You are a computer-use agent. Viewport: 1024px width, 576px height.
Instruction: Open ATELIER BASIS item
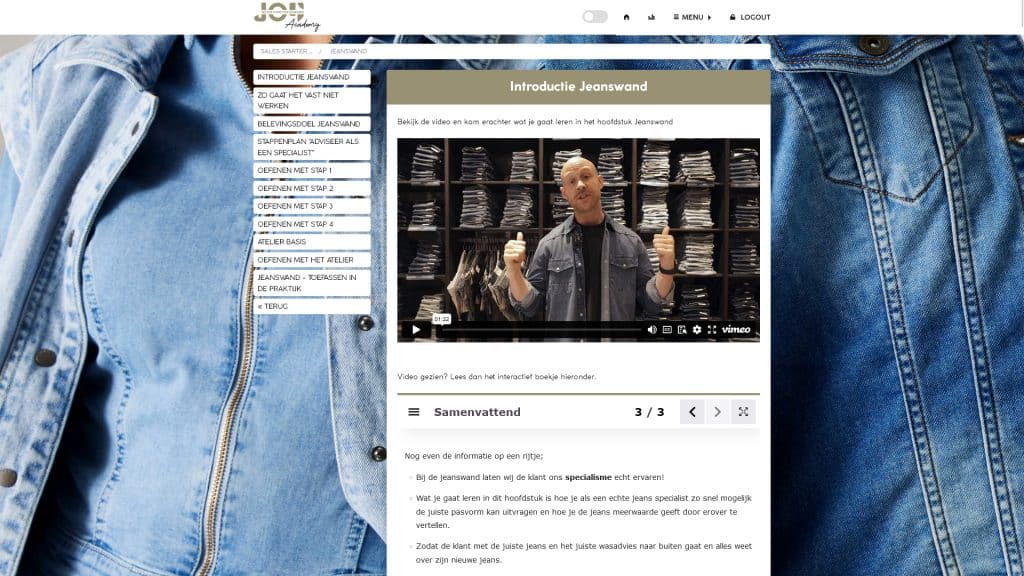pos(312,242)
